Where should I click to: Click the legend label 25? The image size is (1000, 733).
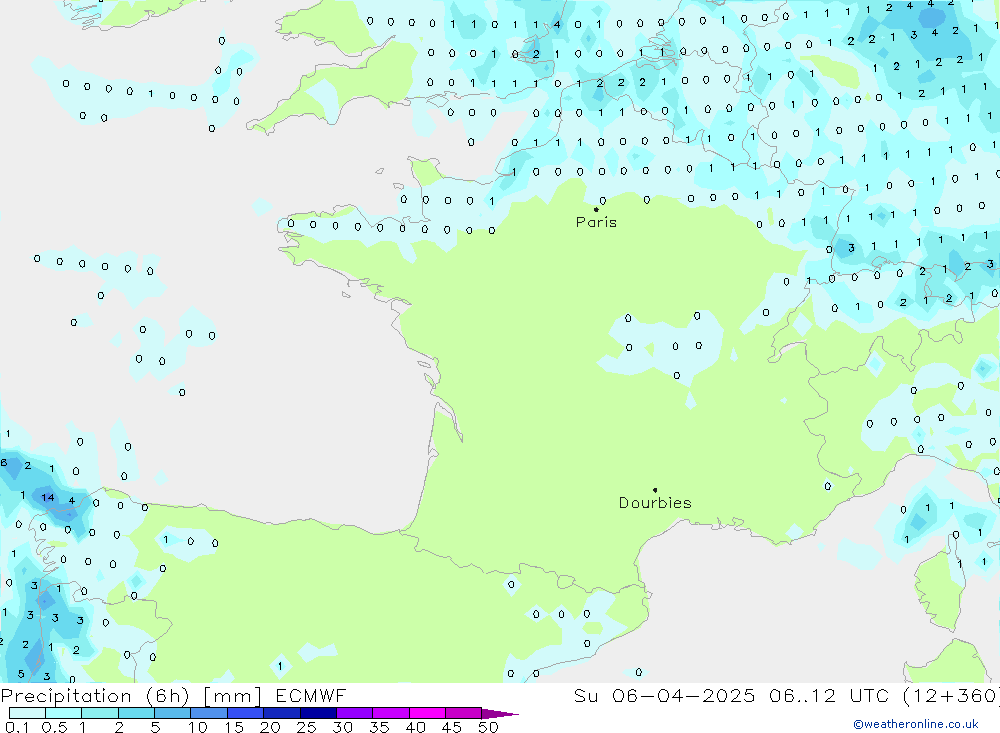pos(307,727)
